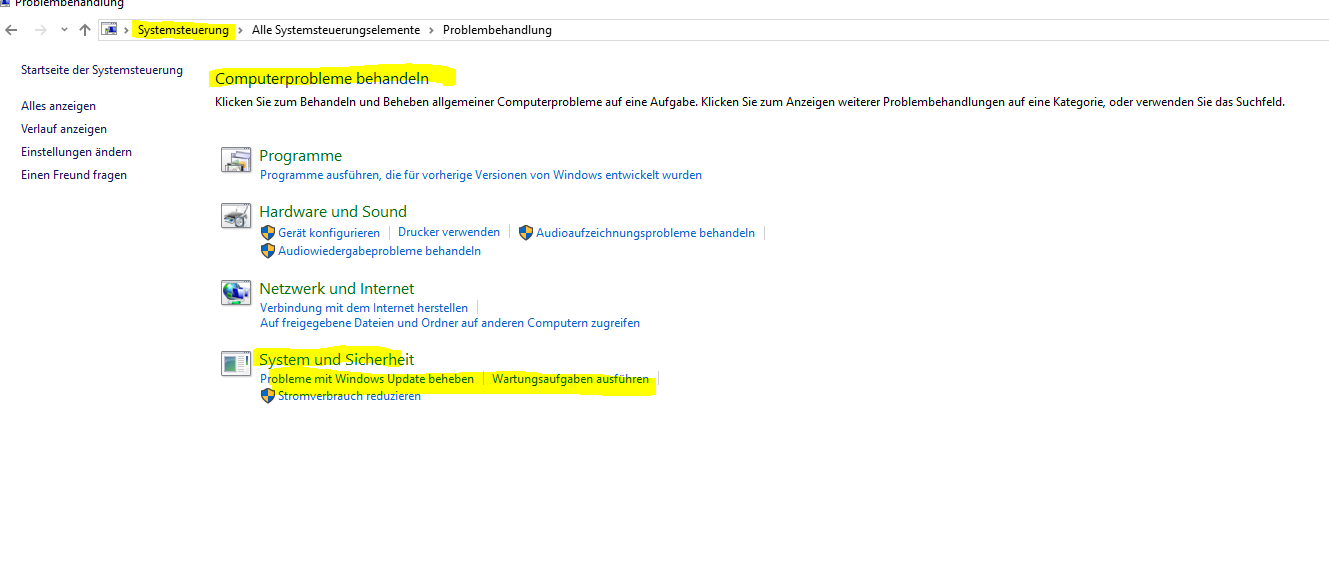Select Alle Systemsteuerungselemente breadcrumb

point(336,30)
